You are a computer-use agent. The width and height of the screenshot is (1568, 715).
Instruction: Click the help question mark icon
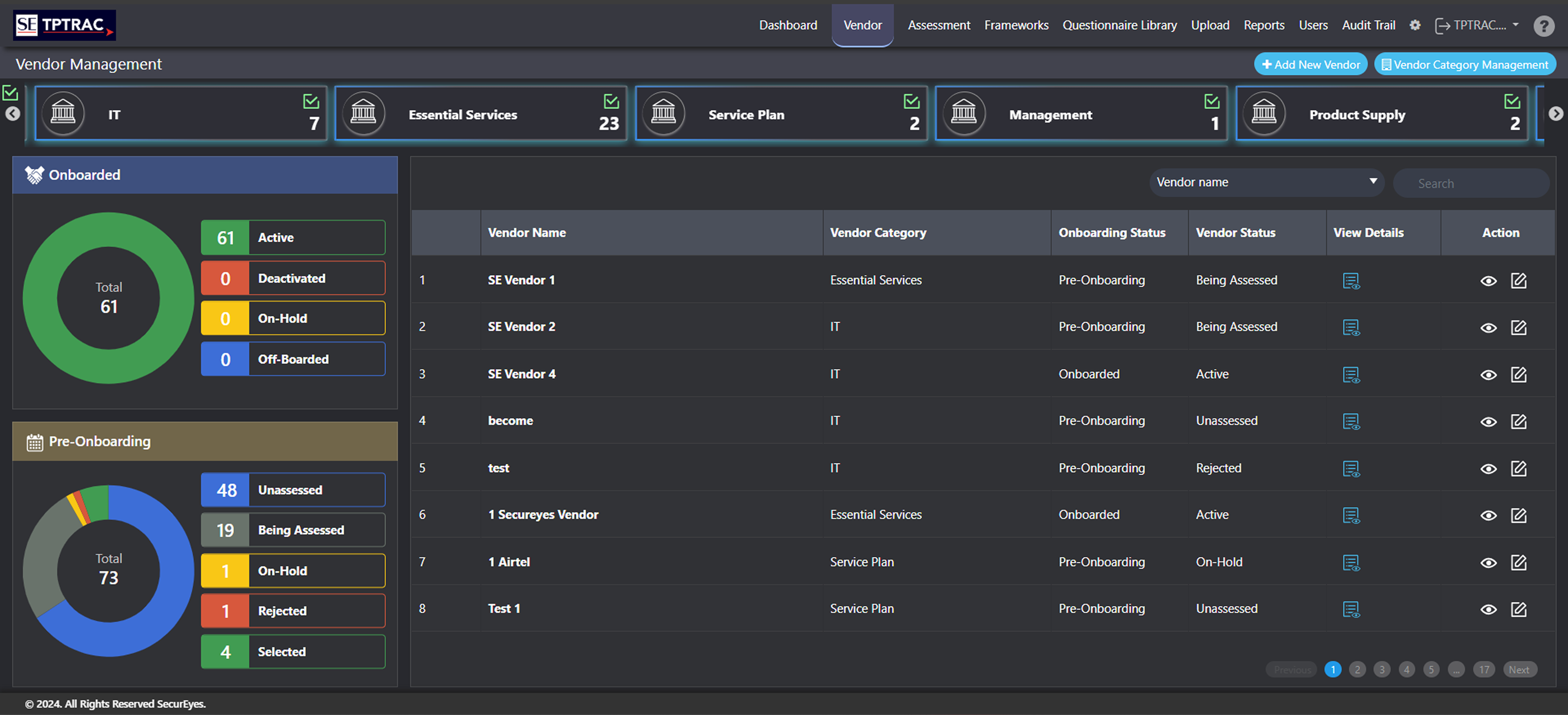tap(1543, 26)
